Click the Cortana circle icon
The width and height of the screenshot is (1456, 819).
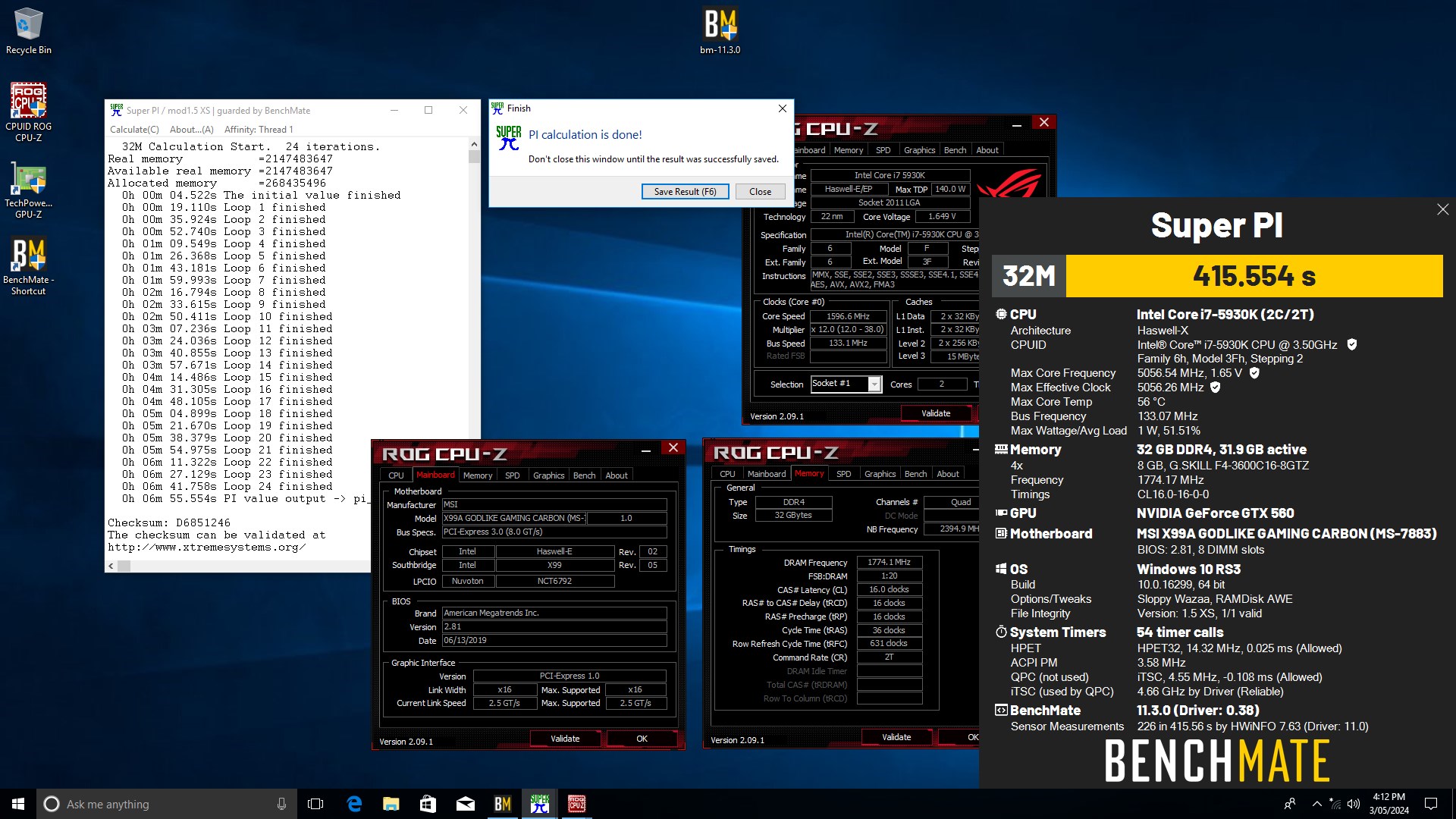[x=52, y=804]
